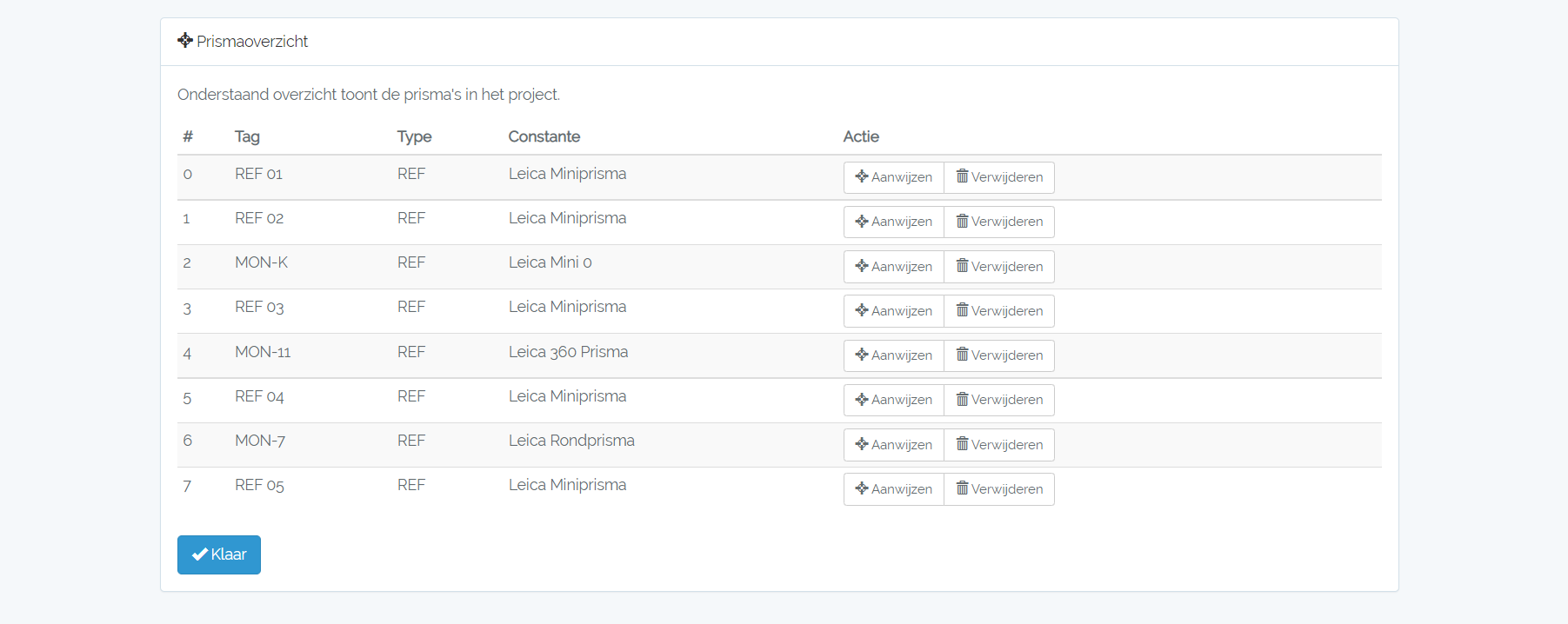The image size is (1568, 624).
Task: Click the '#' column header
Action: tap(188, 136)
